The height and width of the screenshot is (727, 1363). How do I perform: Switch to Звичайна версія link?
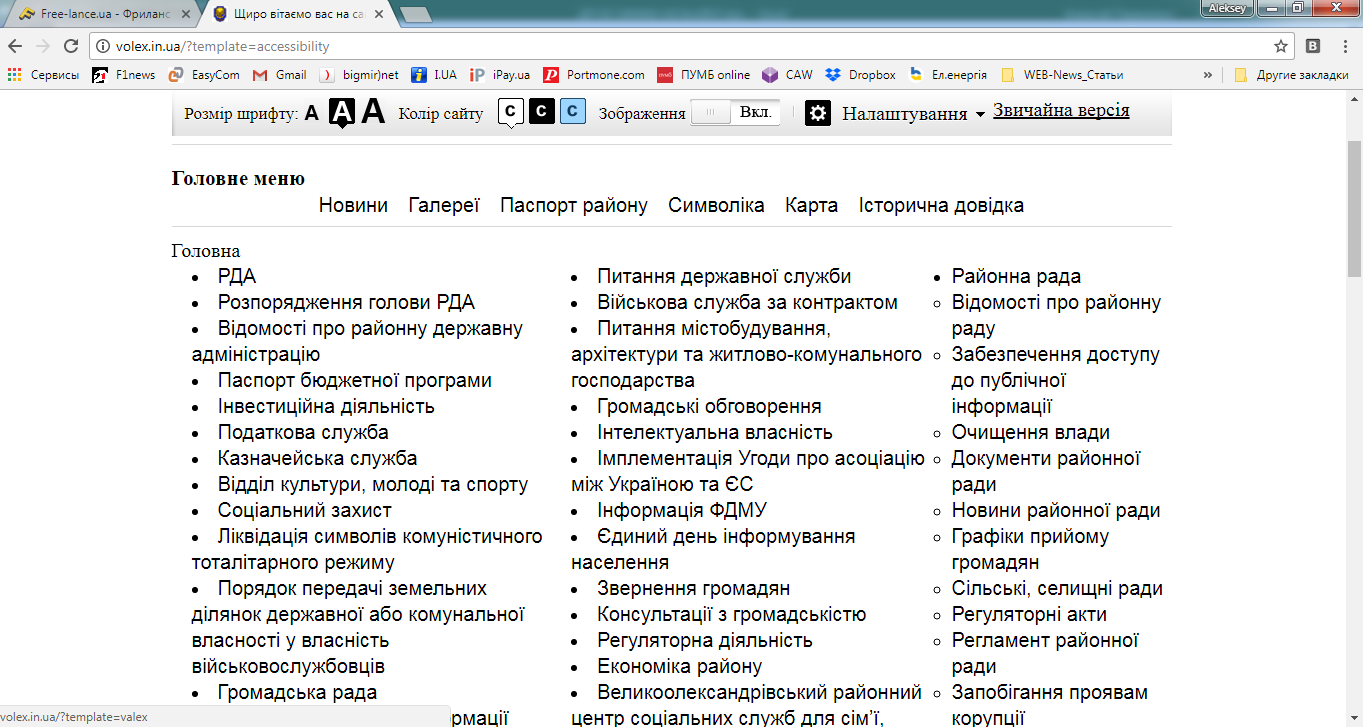[1061, 110]
